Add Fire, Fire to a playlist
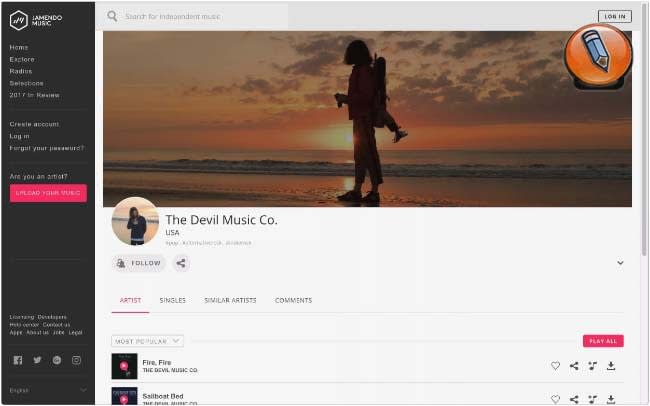Screen dimensions: 650x406 click(593, 366)
